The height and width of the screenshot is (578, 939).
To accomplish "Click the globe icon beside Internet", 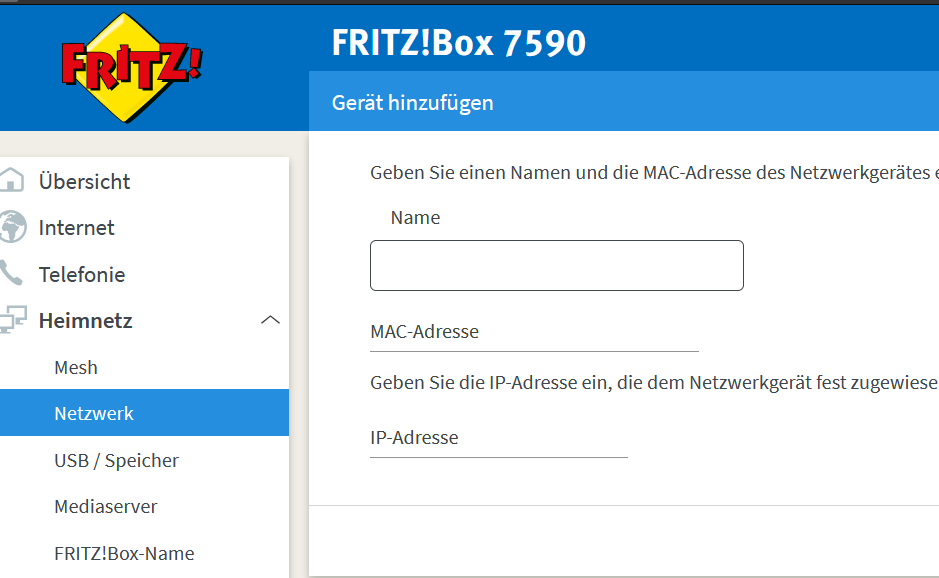I will tap(13, 227).
